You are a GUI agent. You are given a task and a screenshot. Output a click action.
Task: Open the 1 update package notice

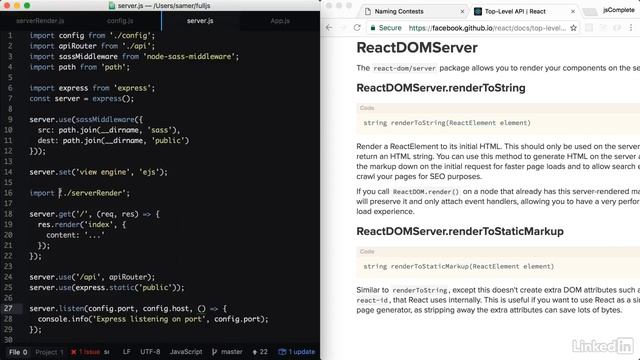297,352
